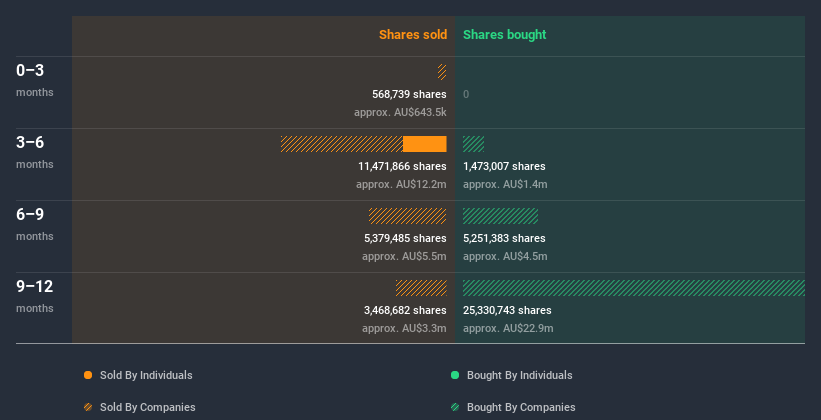The image size is (821, 420).
Task: Click the orange Sold By Individuals legend dot
Action: click(x=88, y=375)
